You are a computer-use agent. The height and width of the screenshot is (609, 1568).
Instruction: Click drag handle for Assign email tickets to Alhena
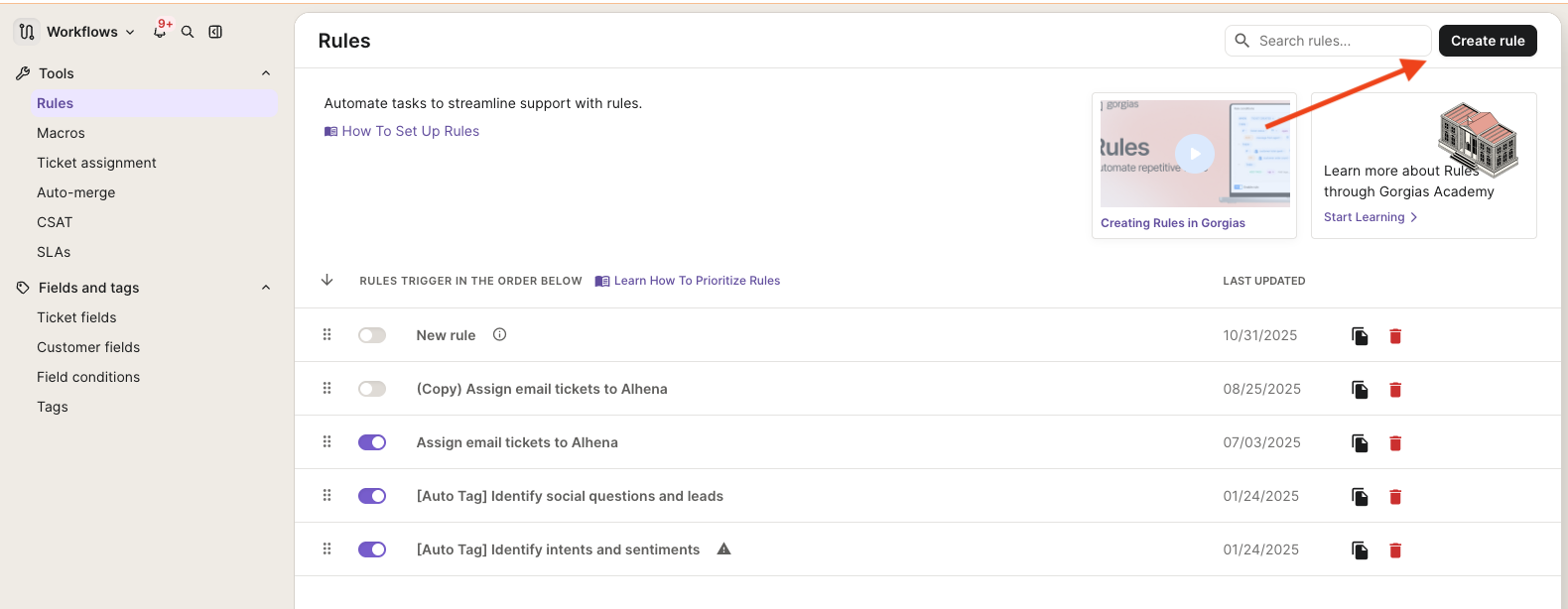[x=327, y=441]
